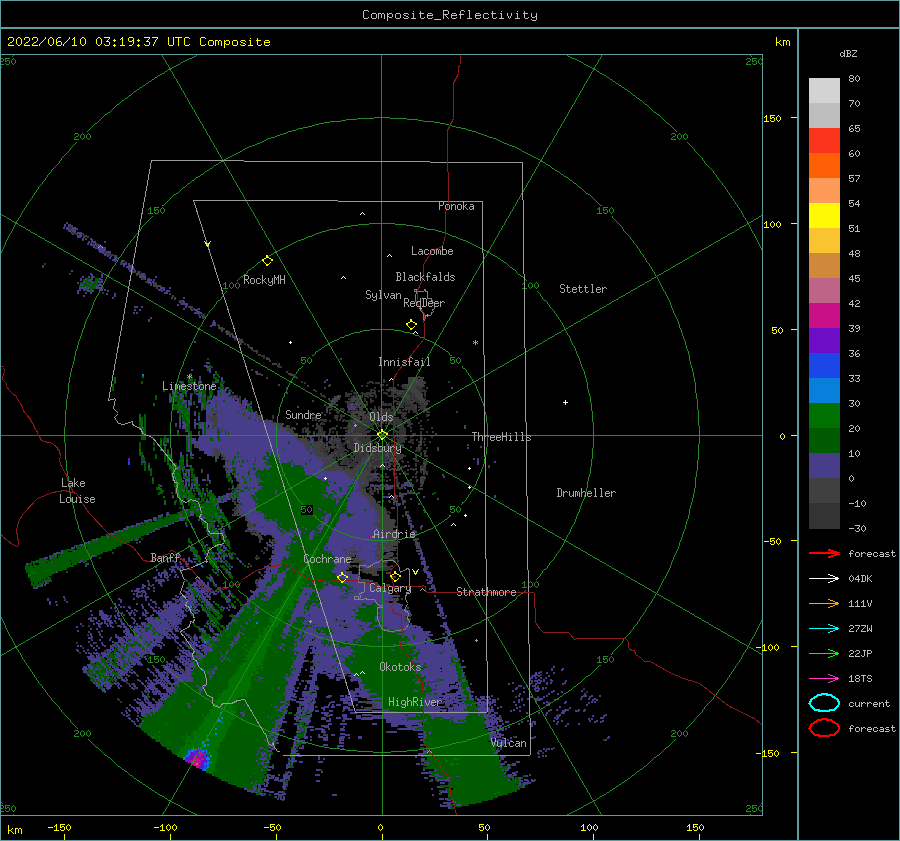Viewport: 900px width, 841px height.
Task: Click the Ponoka label
Action: (456, 206)
